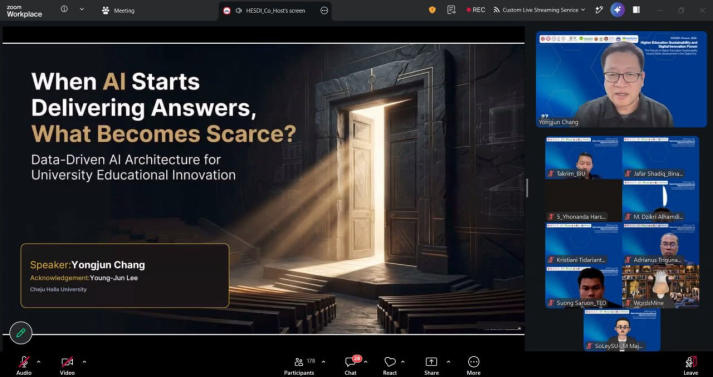Click the panel divider handle beside slide
713x377 pixels.
click(x=527, y=188)
